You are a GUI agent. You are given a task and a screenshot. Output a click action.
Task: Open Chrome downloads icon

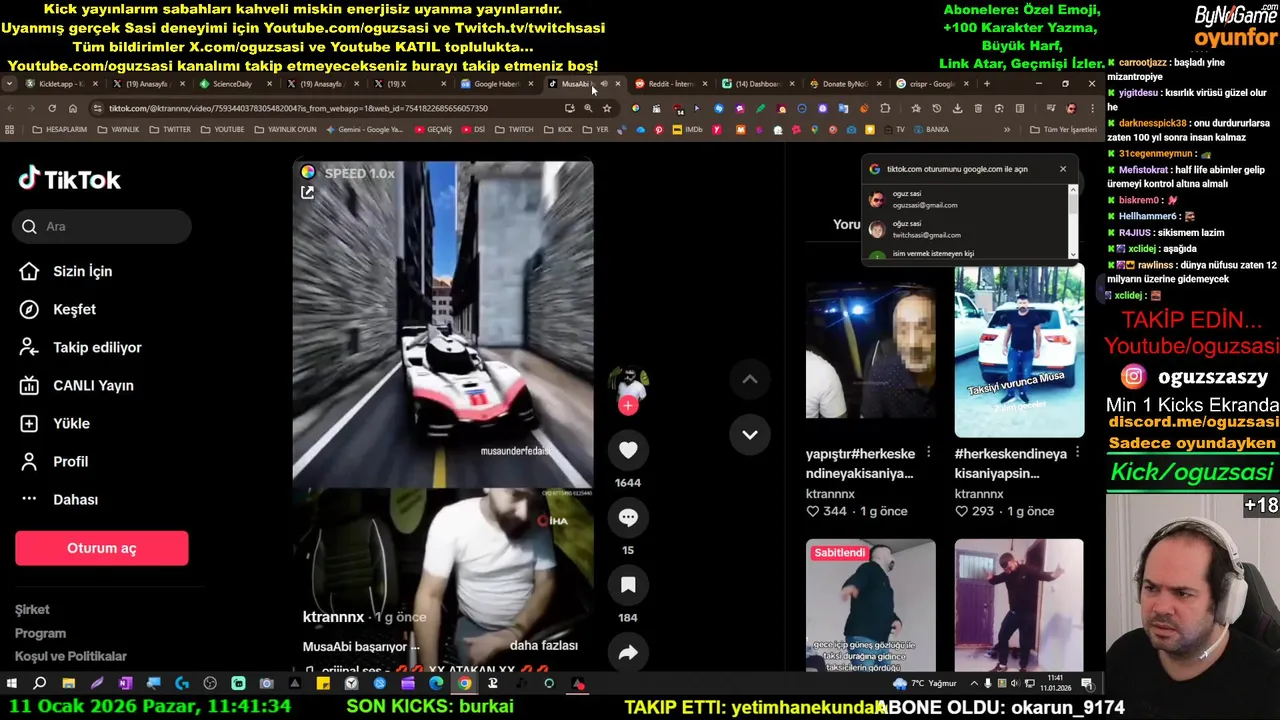pyautogui.click(x=957, y=108)
